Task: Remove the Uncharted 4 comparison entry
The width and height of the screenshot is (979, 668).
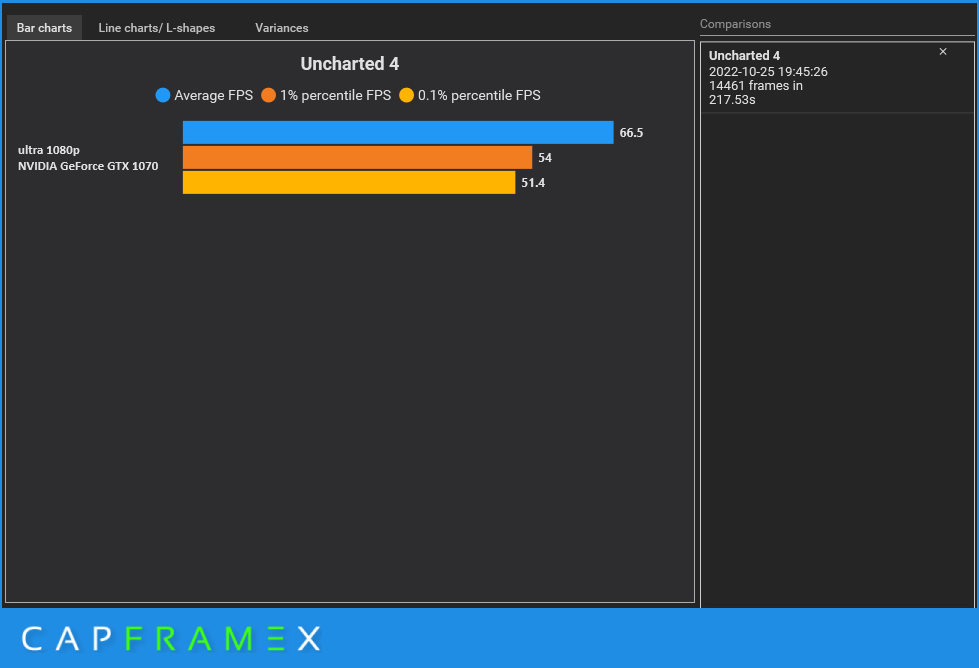Action: tap(943, 52)
